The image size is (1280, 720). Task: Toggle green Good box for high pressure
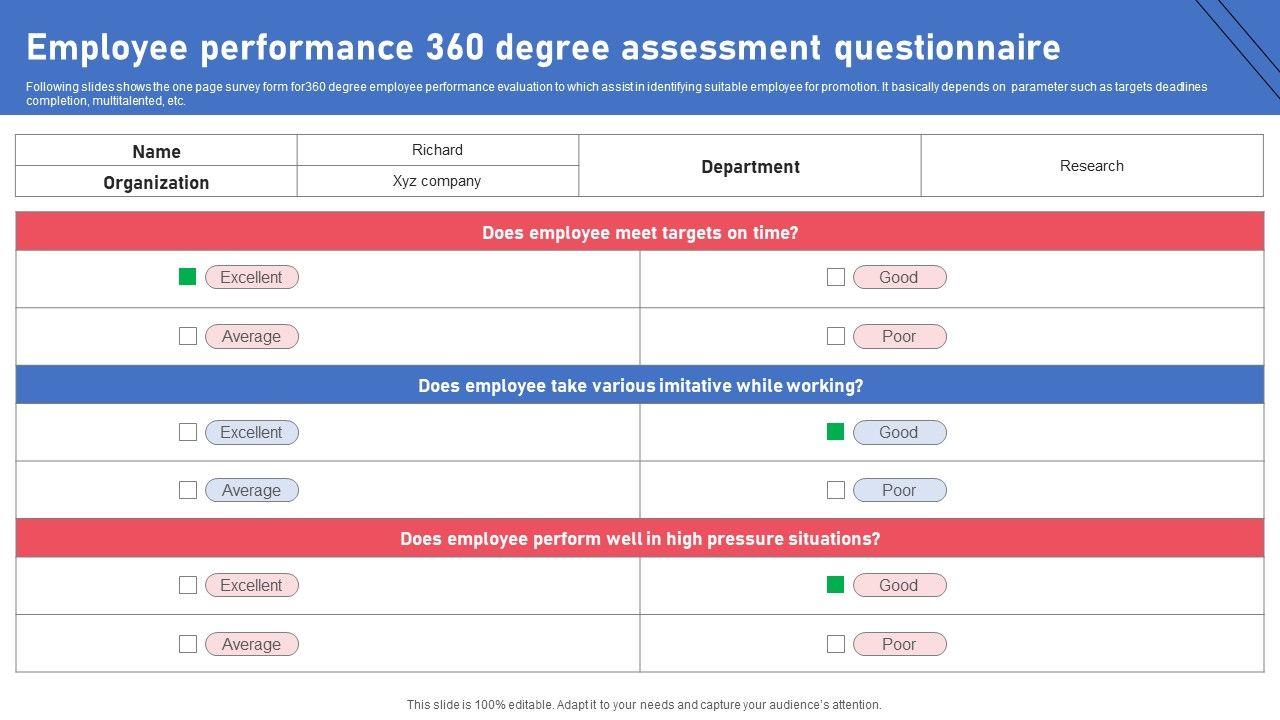tap(836, 585)
